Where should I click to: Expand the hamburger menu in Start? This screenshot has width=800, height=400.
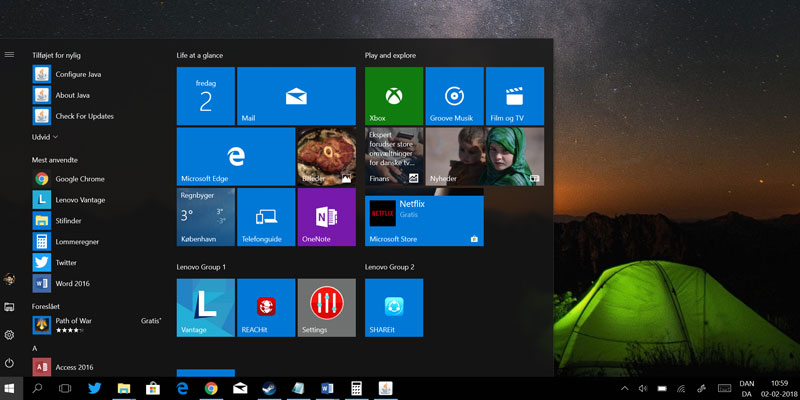9,55
